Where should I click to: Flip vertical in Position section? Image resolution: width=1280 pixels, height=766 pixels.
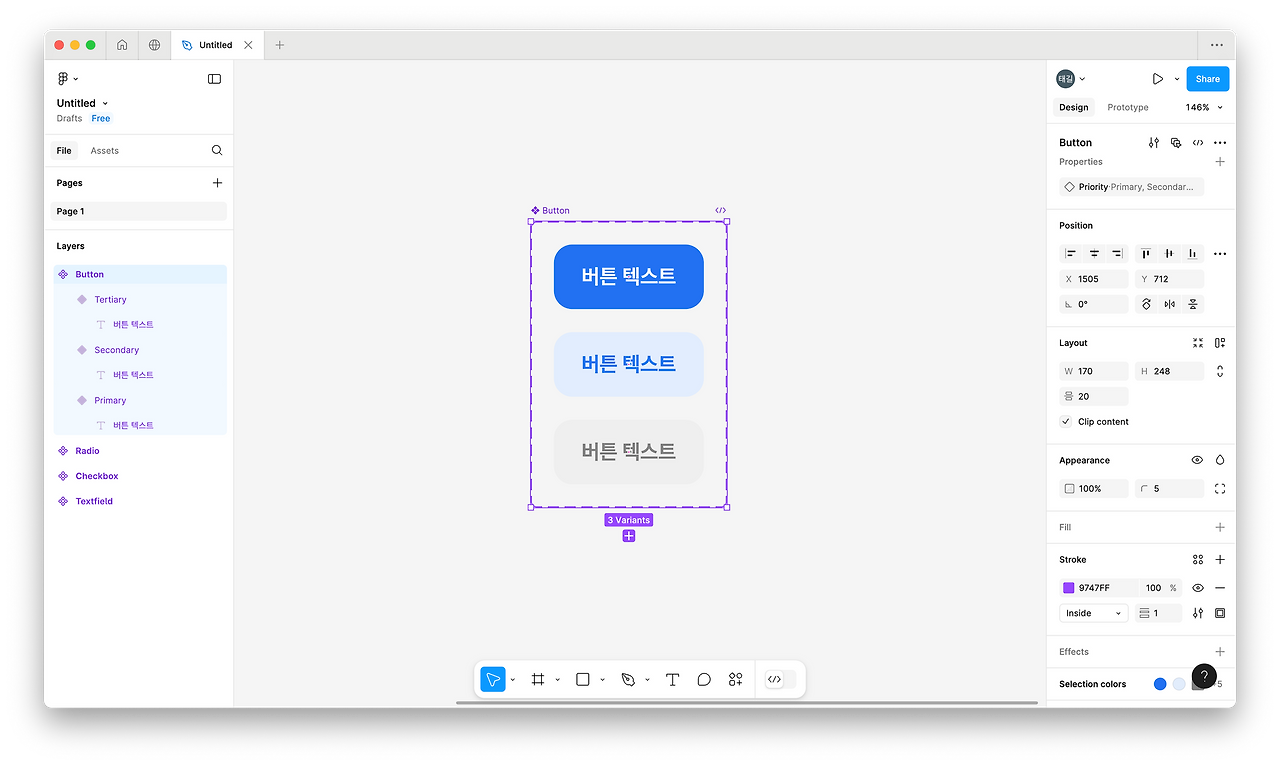1192,304
